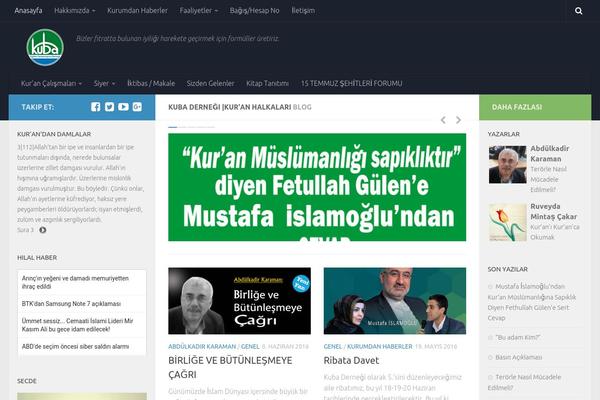This screenshot has height=400, width=600.
Task: Open the Twitter follow icon
Action: [109, 107]
